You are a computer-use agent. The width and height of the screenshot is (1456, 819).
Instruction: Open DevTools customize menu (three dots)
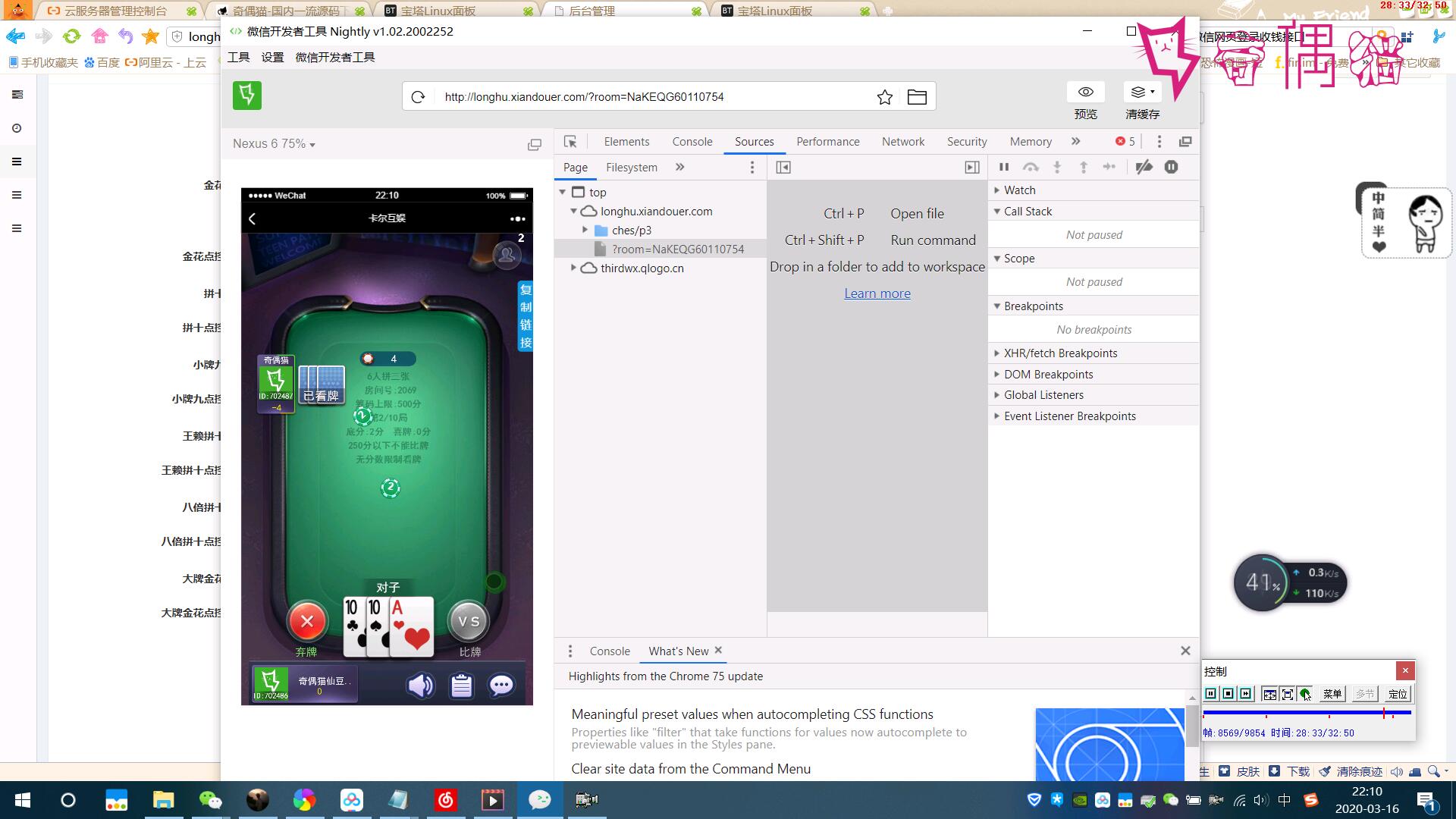pos(1159,142)
